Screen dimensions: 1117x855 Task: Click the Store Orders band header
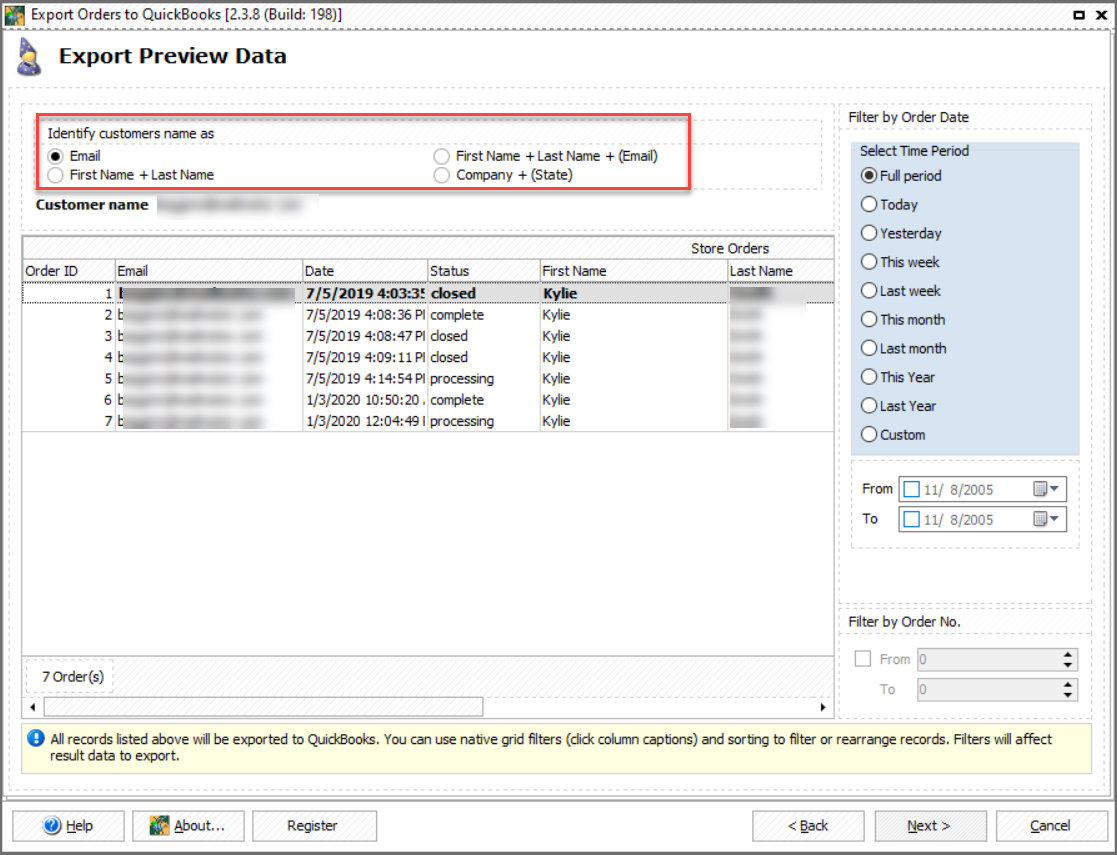tap(729, 248)
